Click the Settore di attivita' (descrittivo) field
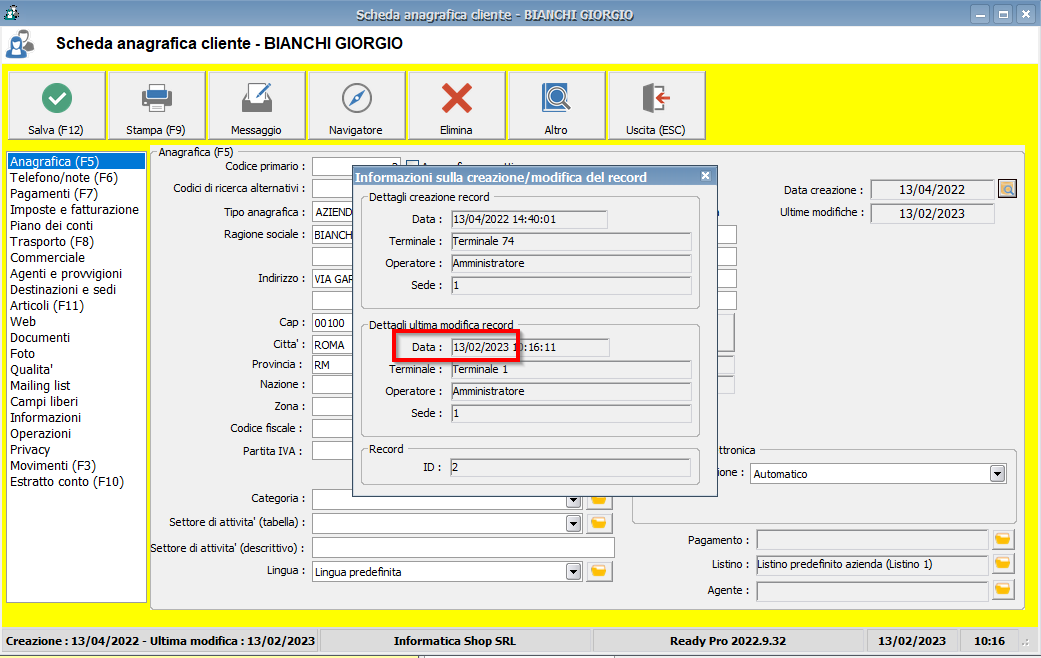Screen dimensions: 1041x658 coord(463,548)
